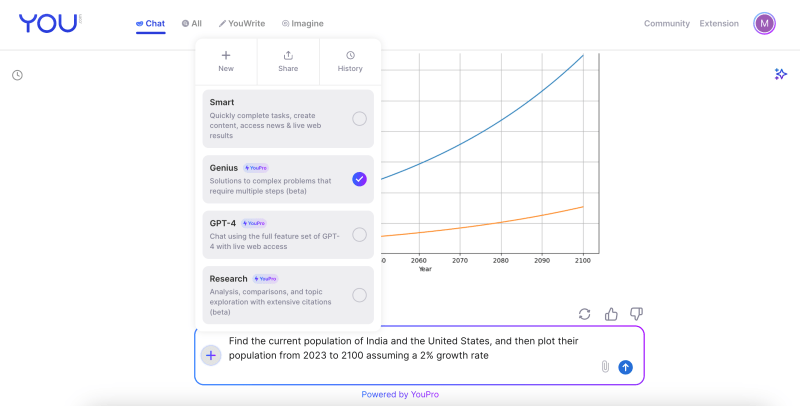Click the plus icon beside the query box
Viewport: 800px width, 406px height.
click(x=211, y=355)
